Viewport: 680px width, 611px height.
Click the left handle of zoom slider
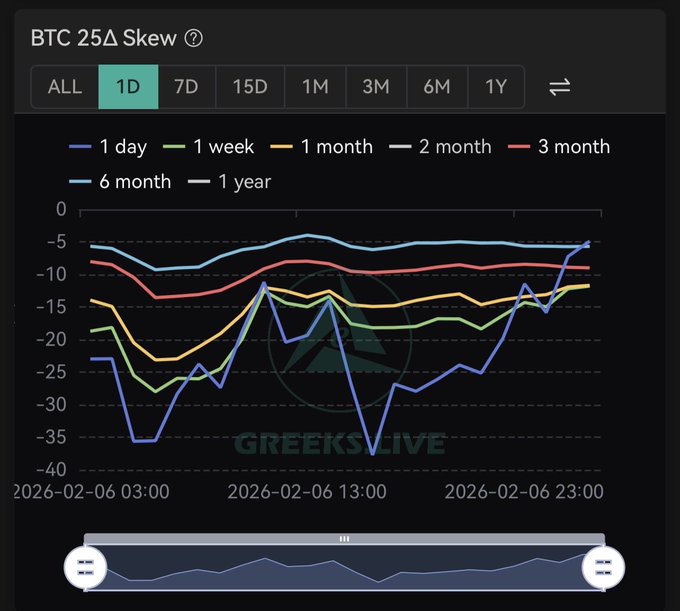click(85, 567)
